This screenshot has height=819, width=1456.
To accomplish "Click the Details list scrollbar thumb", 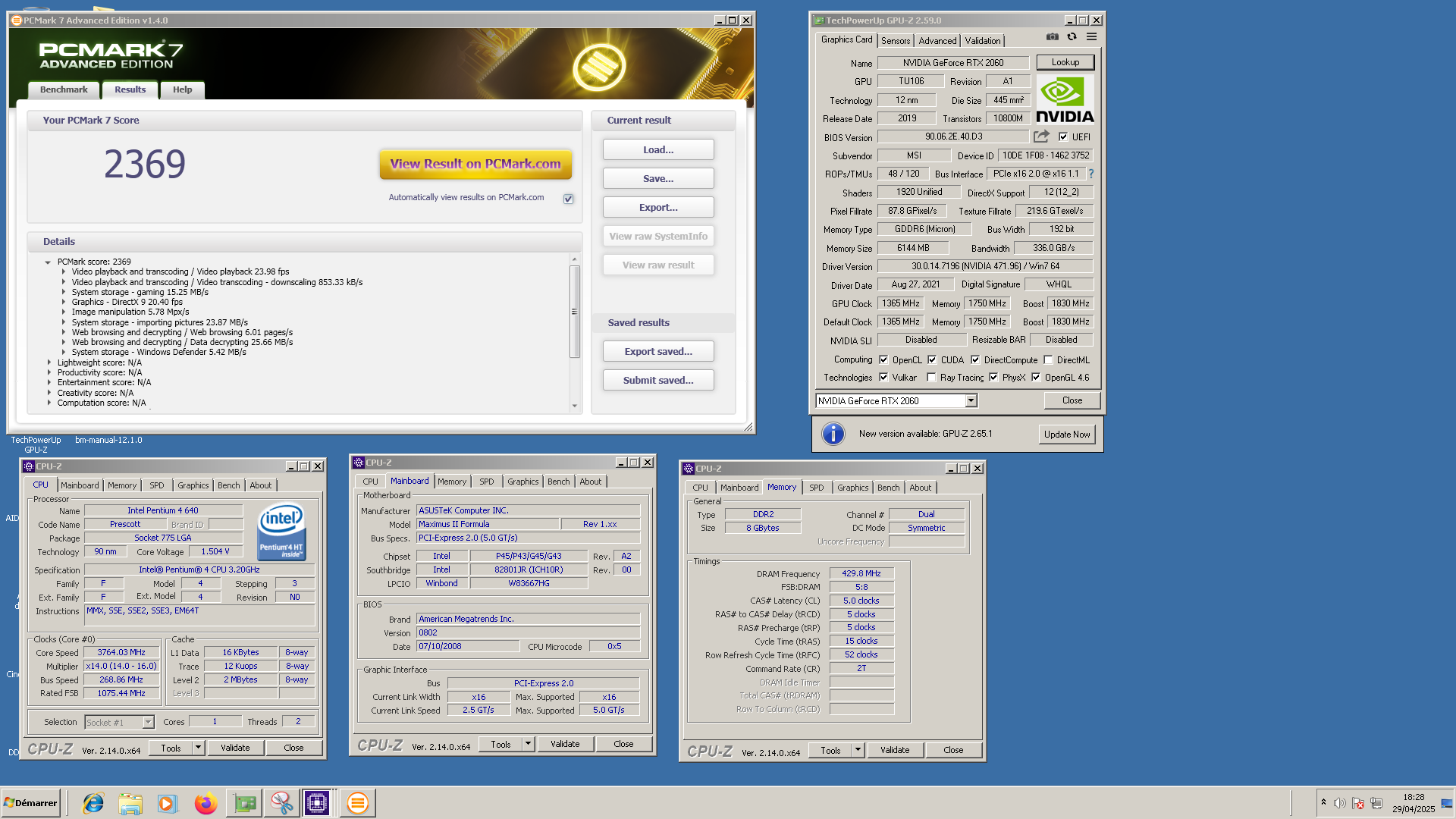I will point(574,311).
